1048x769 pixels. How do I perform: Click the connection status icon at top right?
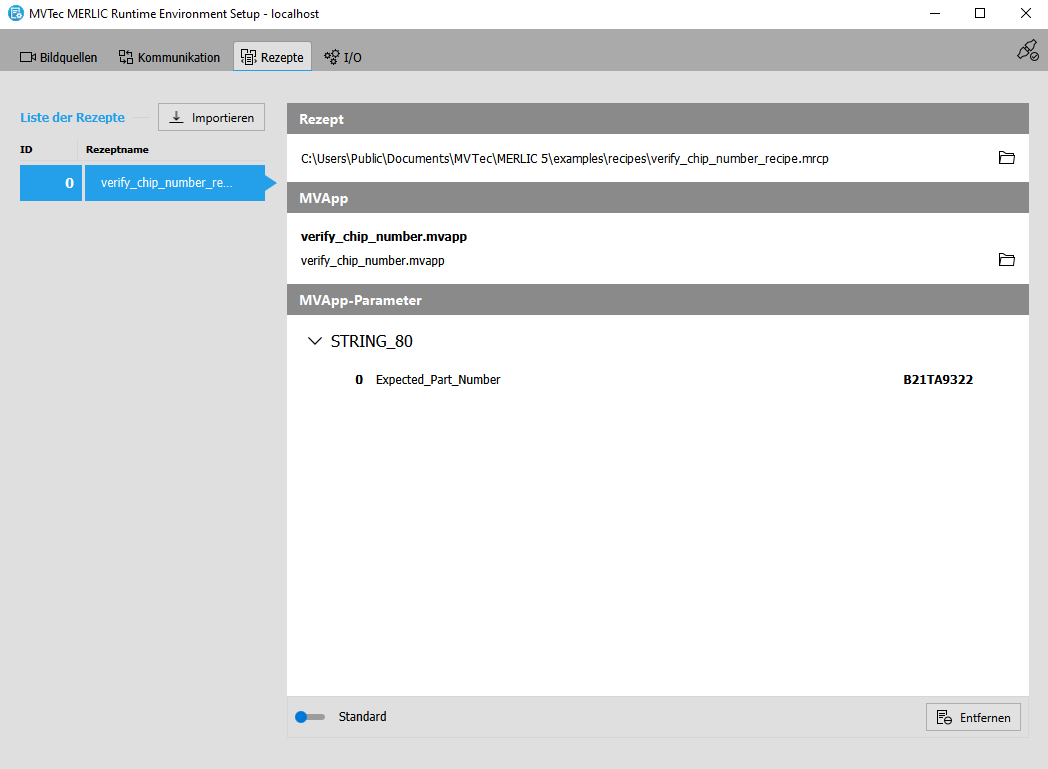coord(1027,51)
